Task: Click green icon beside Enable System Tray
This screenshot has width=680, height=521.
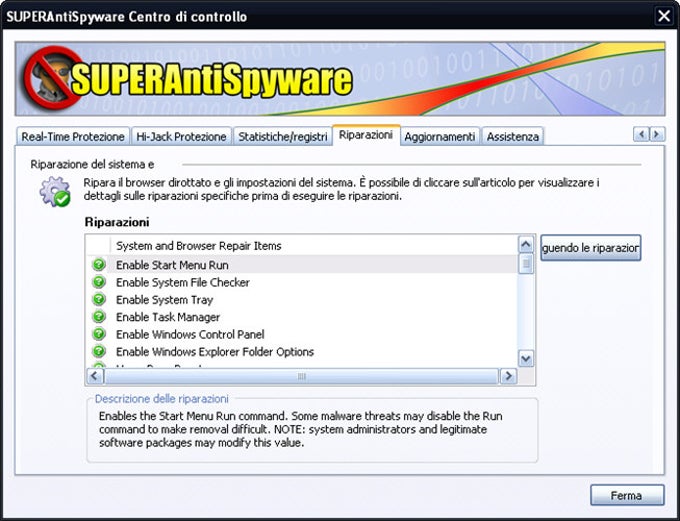Action: pyautogui.click(x=99, y=299)
